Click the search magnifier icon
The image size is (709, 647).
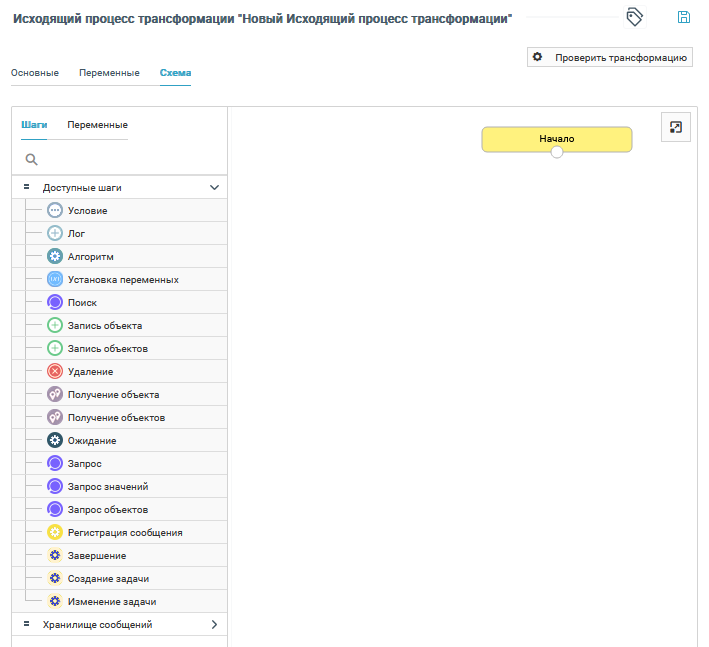(31, 159)
